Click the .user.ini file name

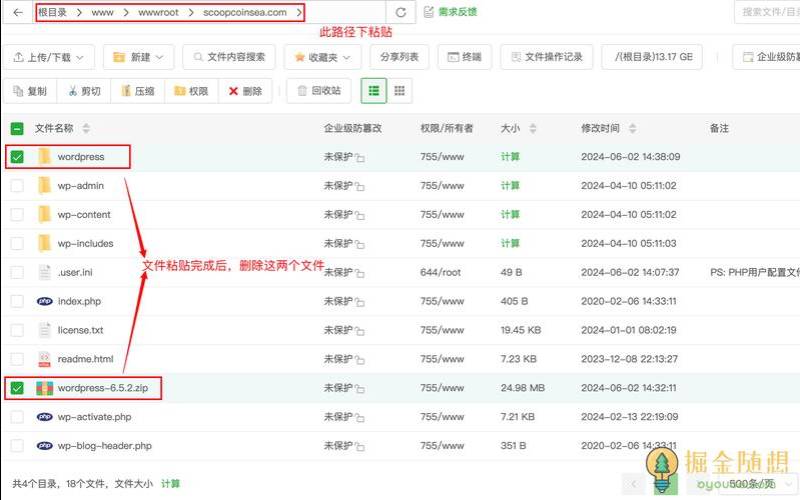tap(75, 272)
